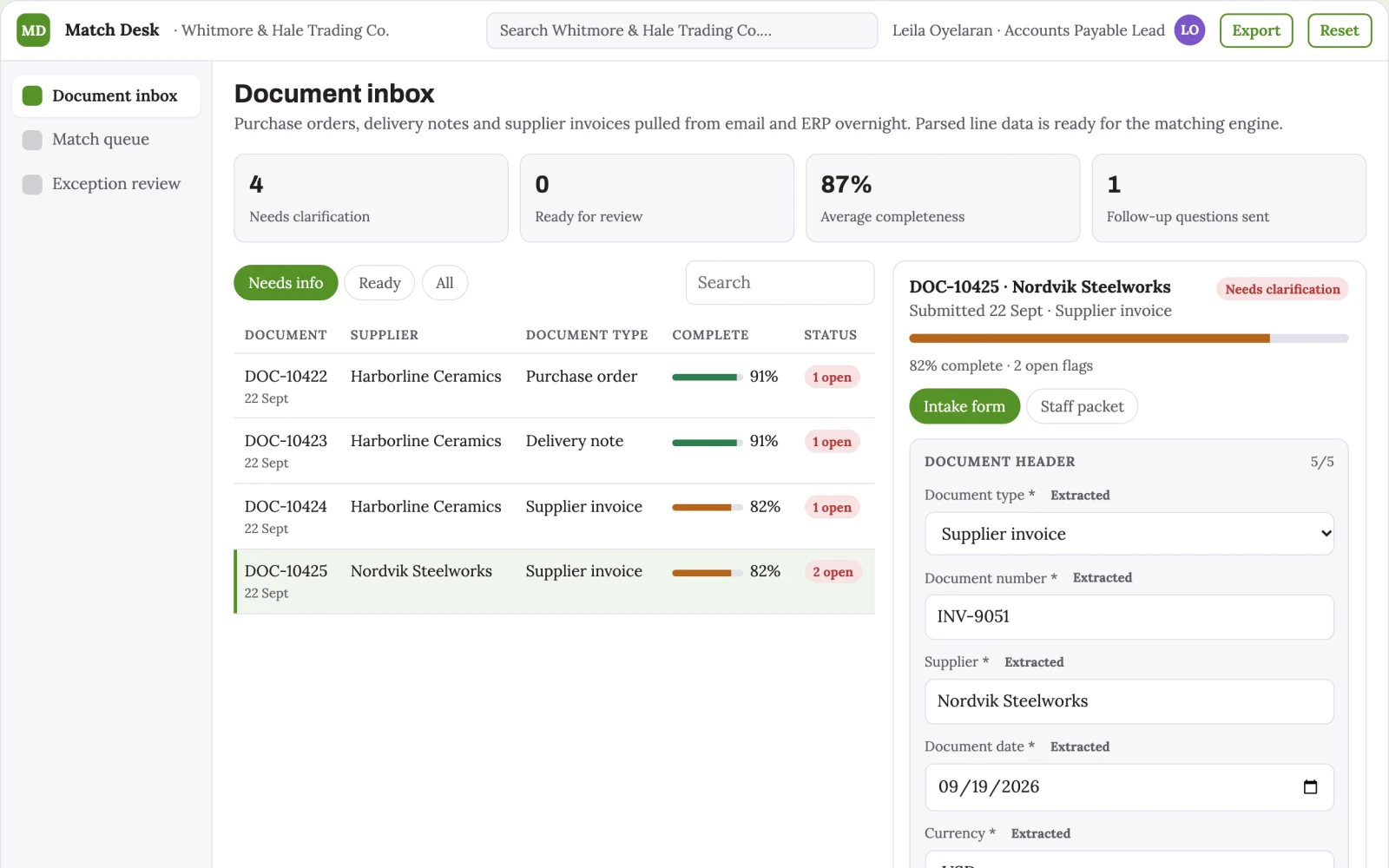Open the calendar picker in Document date
1389x868 pixels.
click(x=1310, y=787)
